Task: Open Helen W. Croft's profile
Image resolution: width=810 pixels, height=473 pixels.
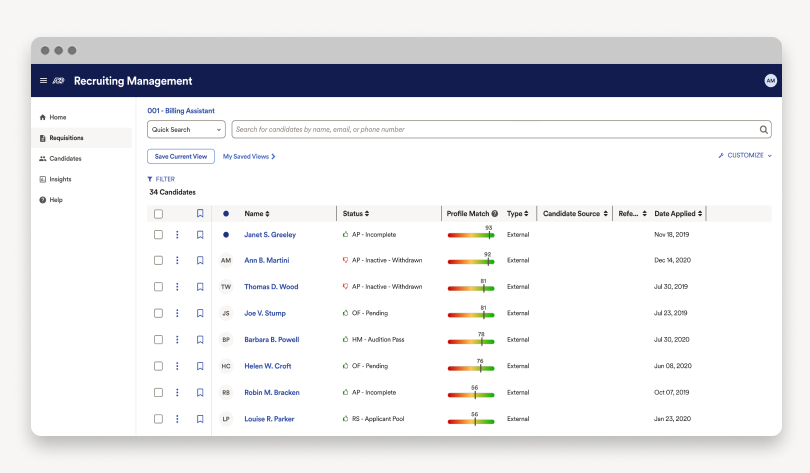Action: 268,366
